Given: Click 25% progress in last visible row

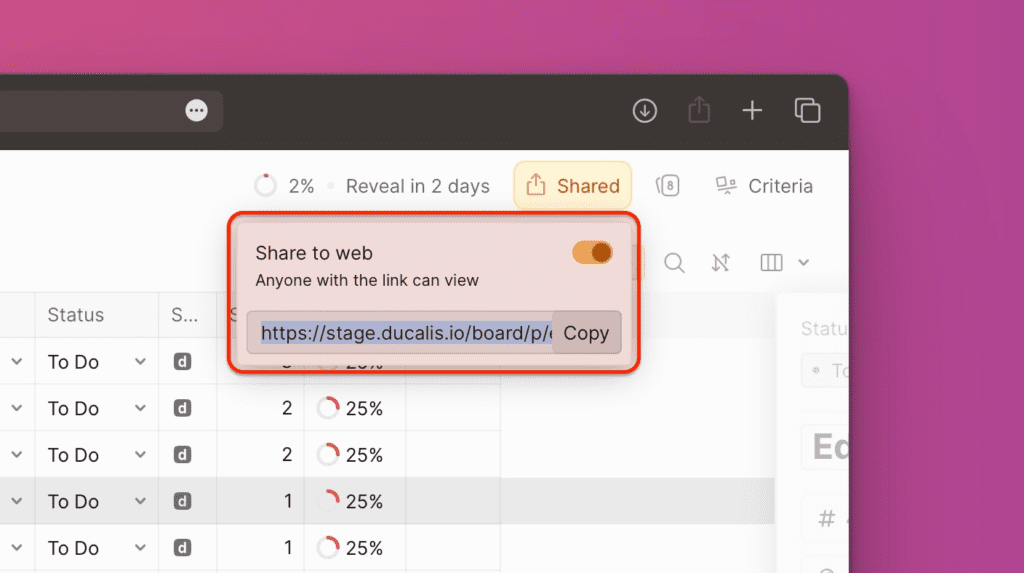Looking at the screenshot, I should pyautogui.click(x=351, y=548).
